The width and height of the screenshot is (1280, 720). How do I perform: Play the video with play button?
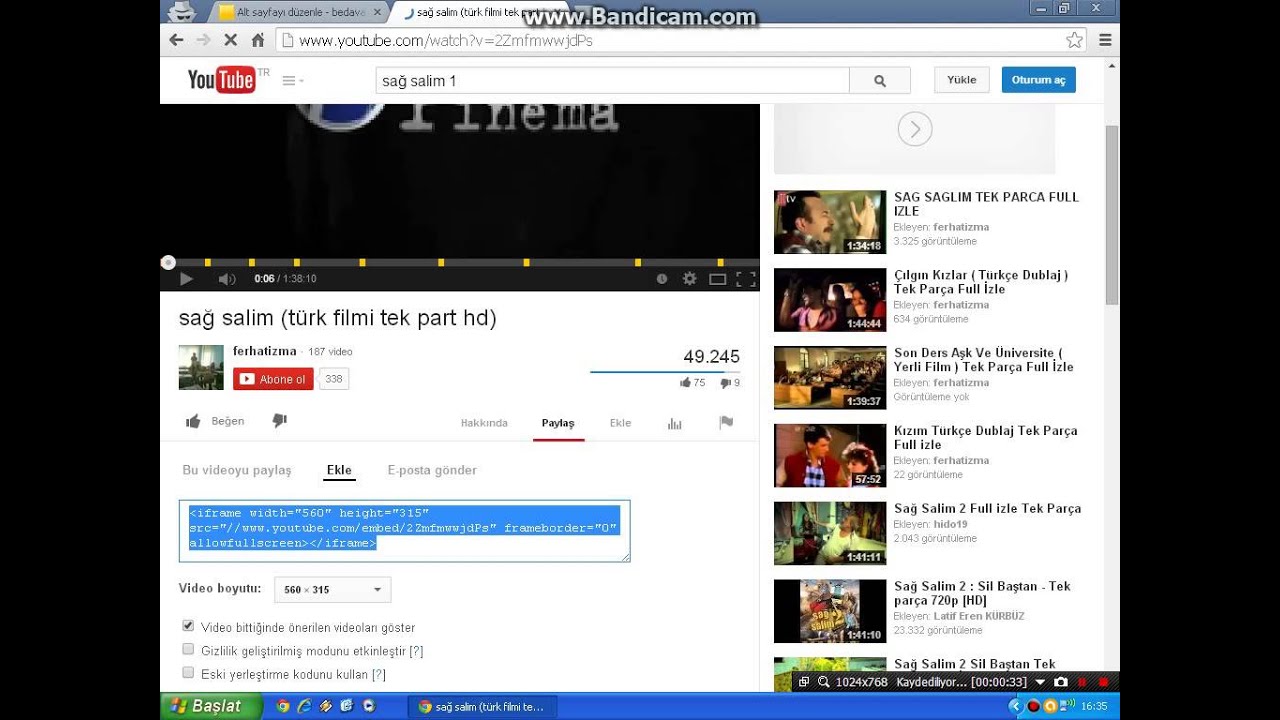coord(186,279)
